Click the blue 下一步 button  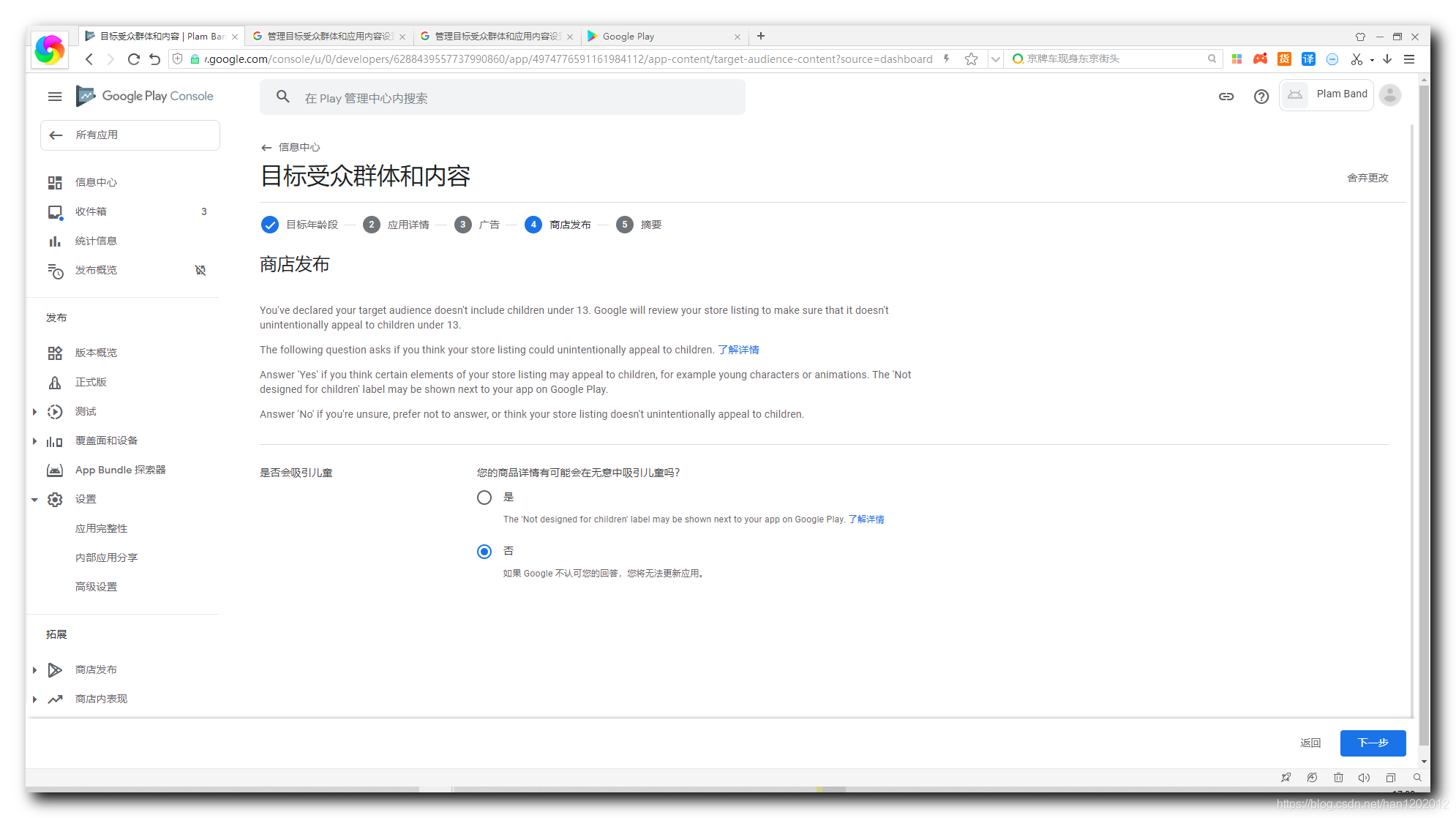pyautogui.click(x=1373, y=743)
